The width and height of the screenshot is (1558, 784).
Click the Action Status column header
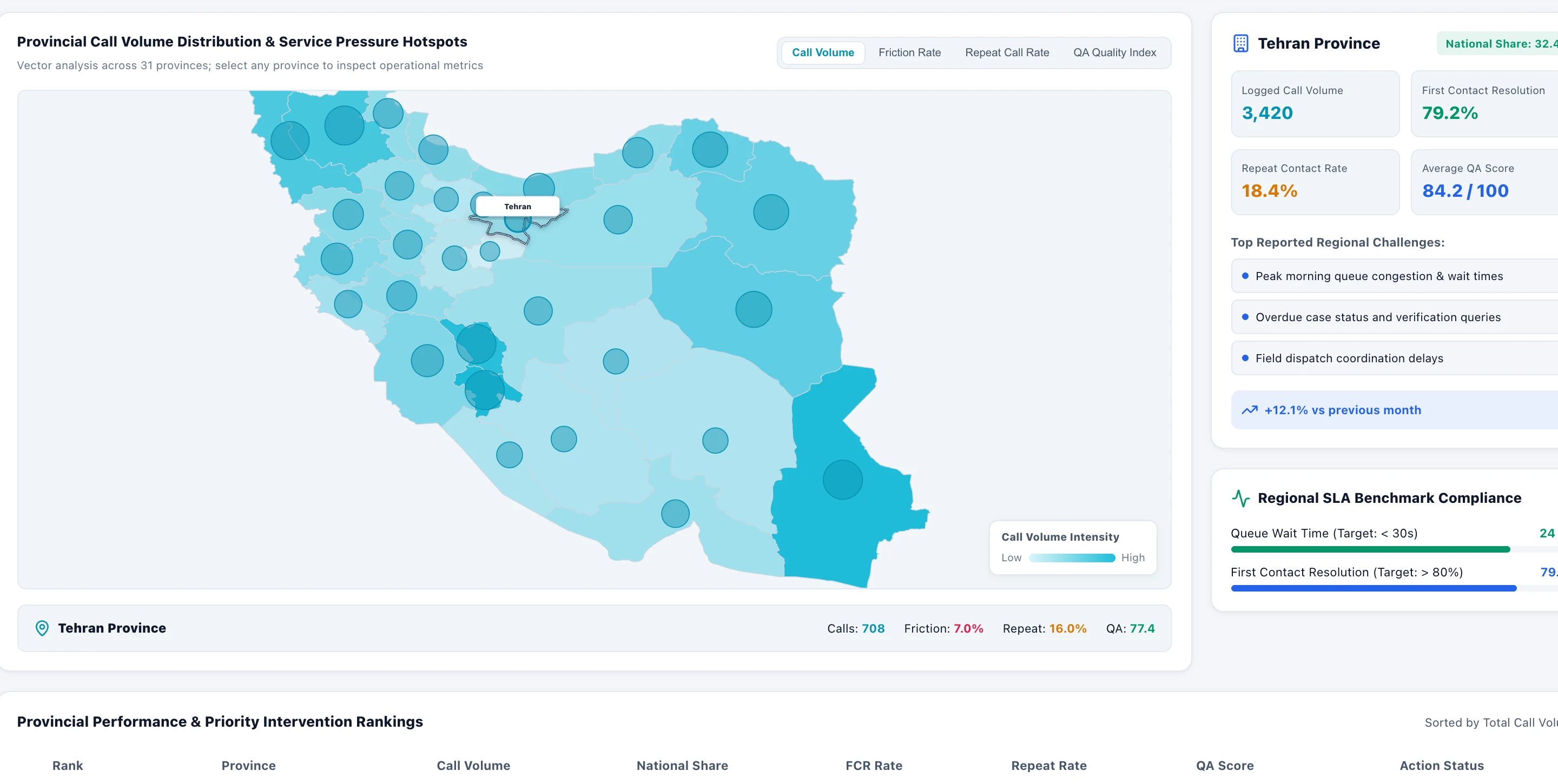tap(1442, 765)
